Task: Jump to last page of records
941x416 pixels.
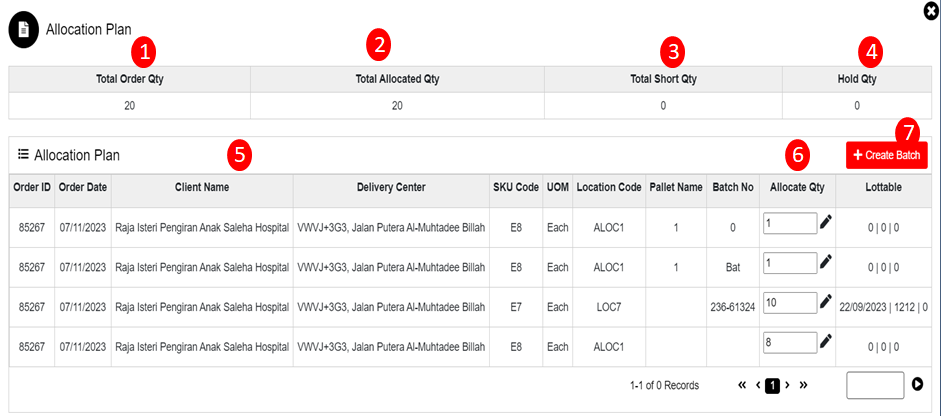Action: (803, 385)
